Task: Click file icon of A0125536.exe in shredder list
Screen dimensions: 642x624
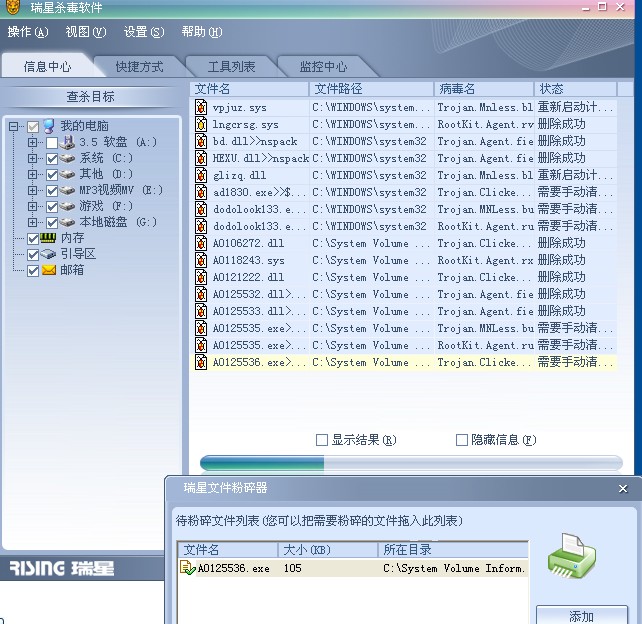Action: click(x=188, y=568)
